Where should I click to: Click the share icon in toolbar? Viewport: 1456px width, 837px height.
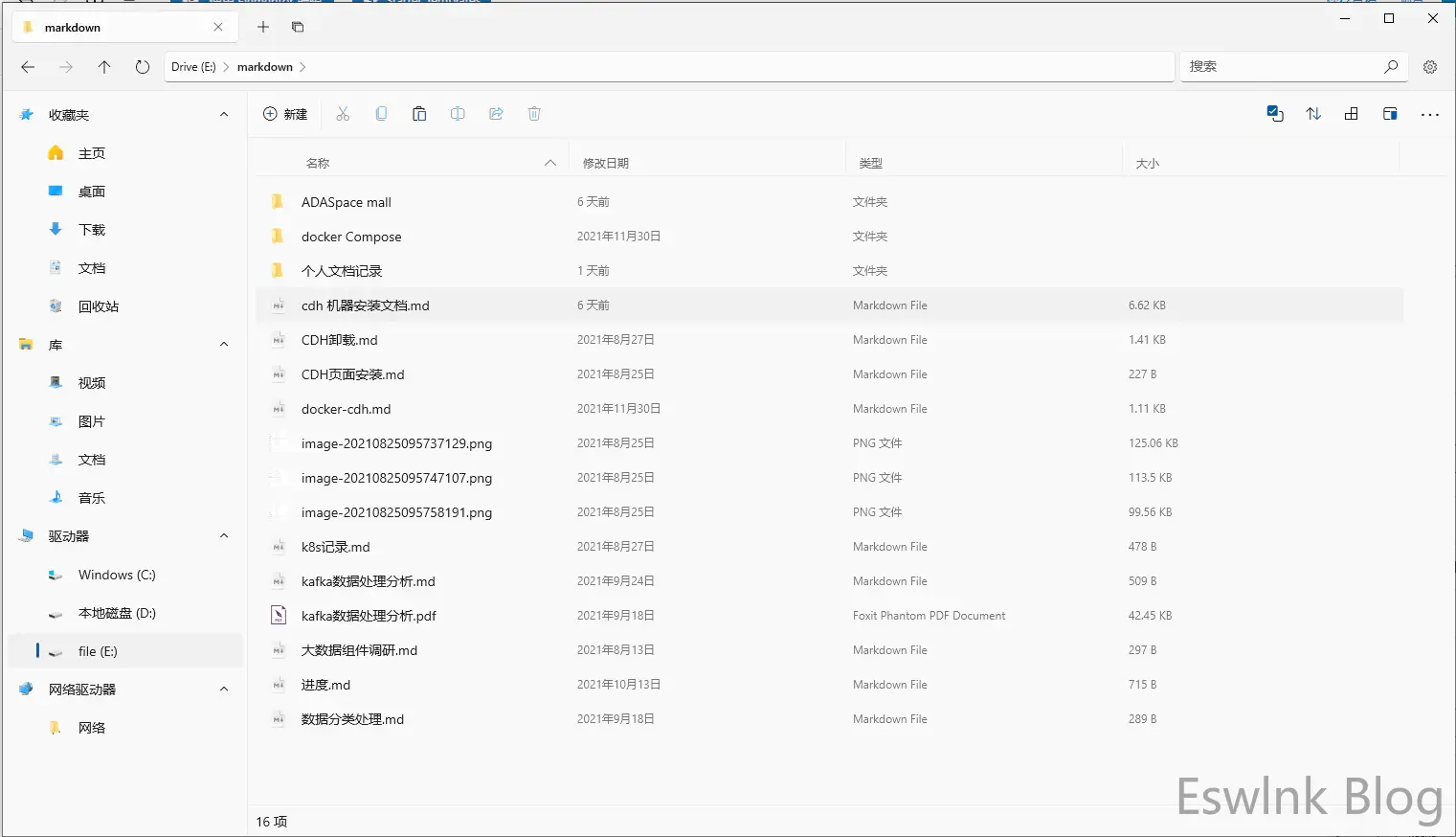click(496, 114)
